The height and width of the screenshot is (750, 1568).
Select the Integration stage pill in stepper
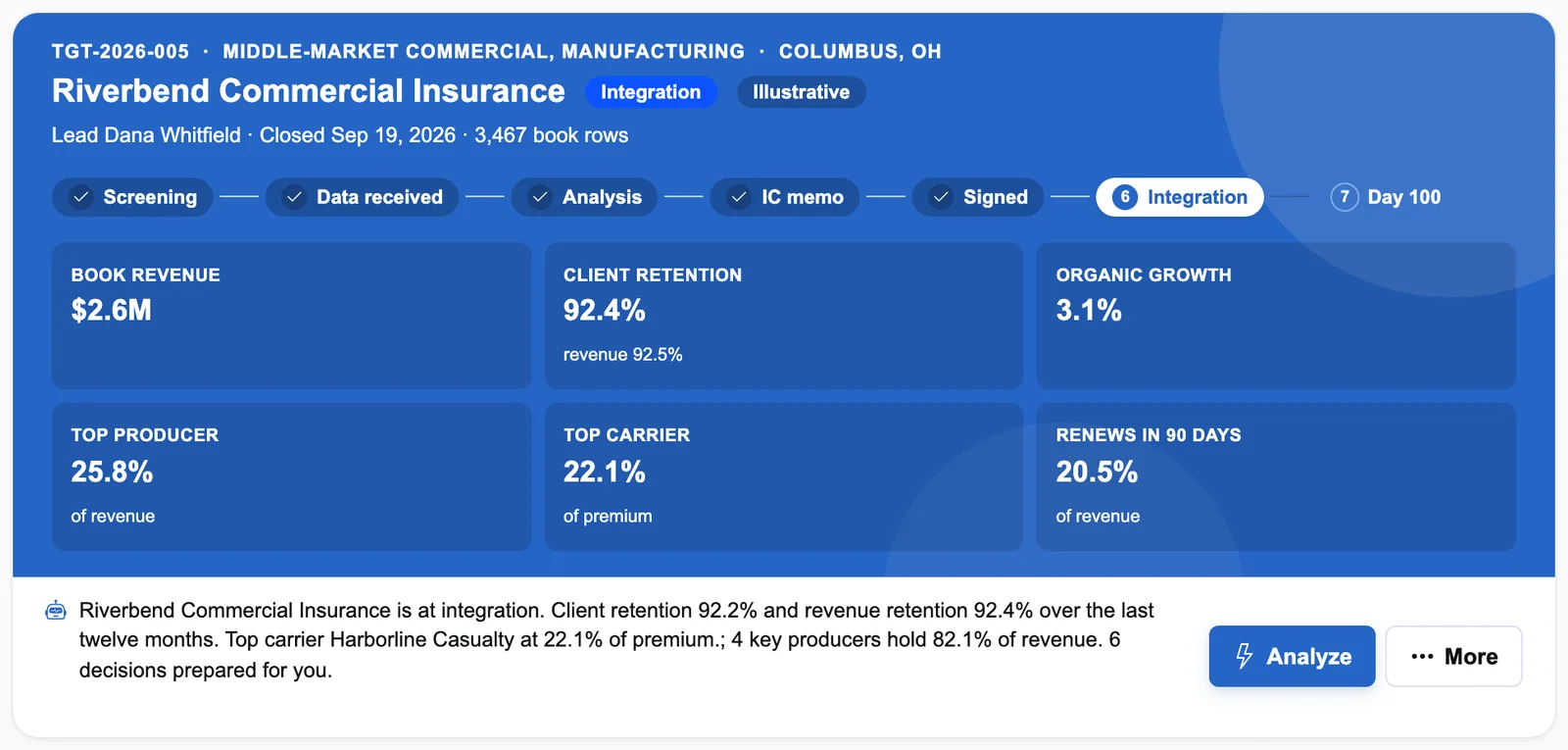coord(1180,197)
